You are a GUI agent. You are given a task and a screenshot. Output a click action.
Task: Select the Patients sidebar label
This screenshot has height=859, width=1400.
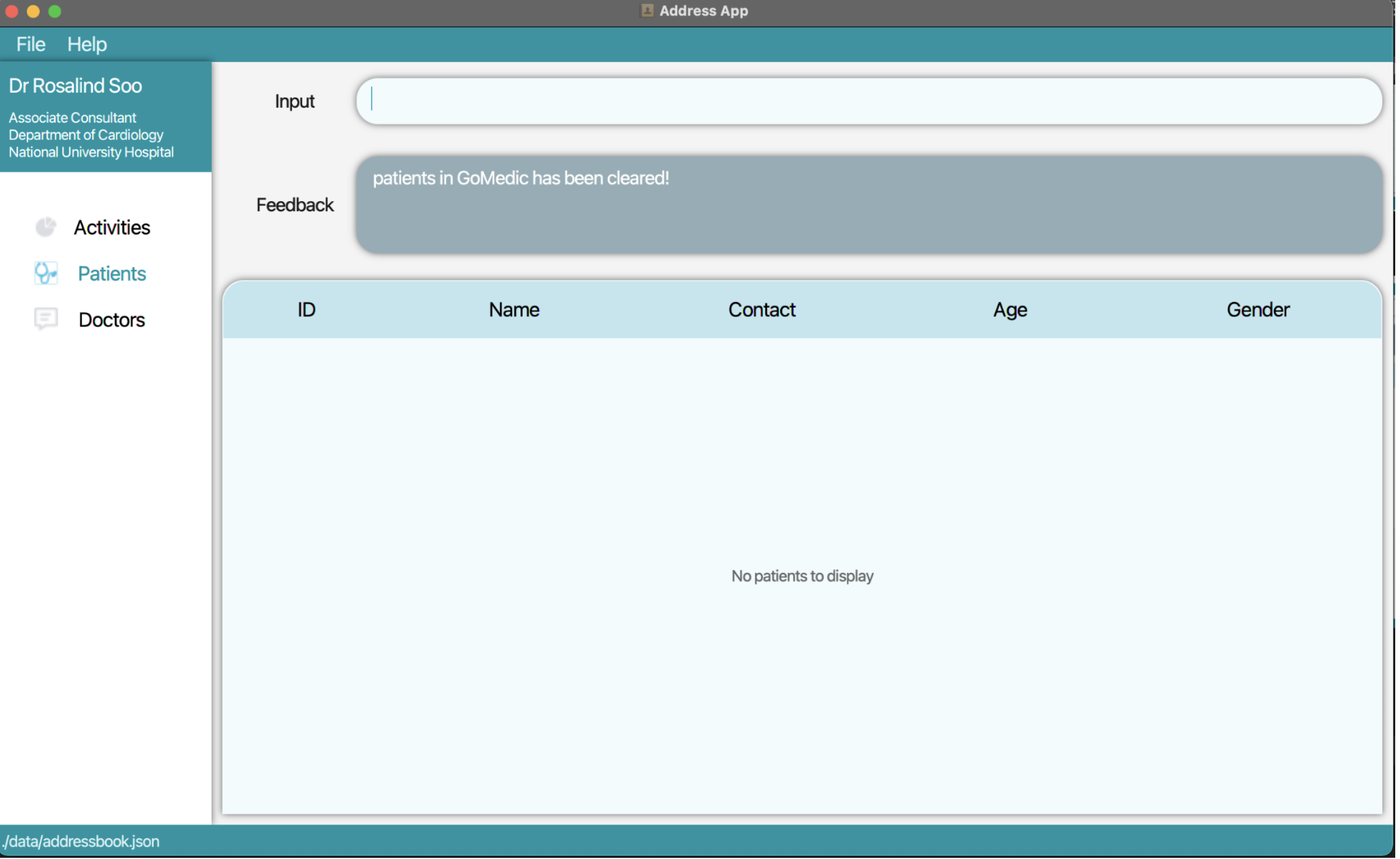coord(112,274)
